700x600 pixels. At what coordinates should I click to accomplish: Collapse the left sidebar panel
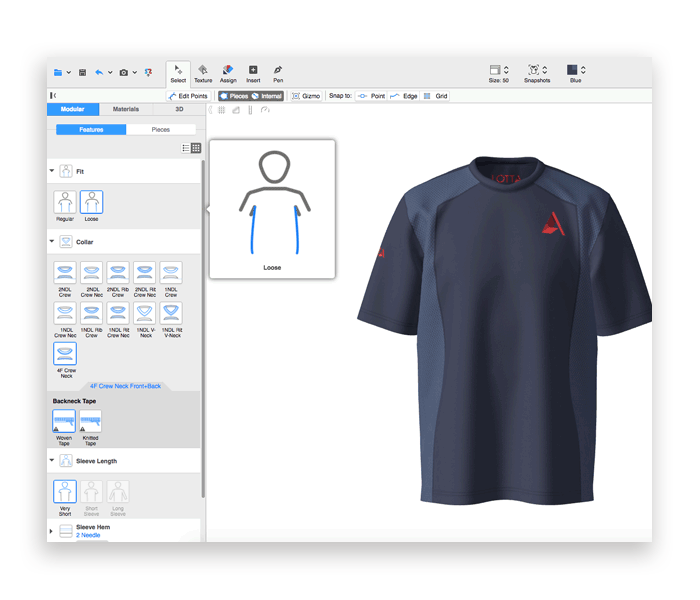point(53,96)
